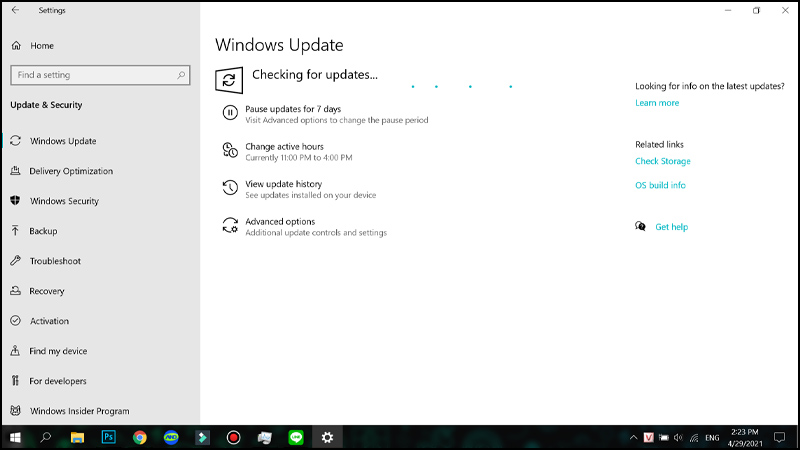Launch Photoshop from taskbar
This screenshot has width=800, height=450.
(x=109, y=437)
